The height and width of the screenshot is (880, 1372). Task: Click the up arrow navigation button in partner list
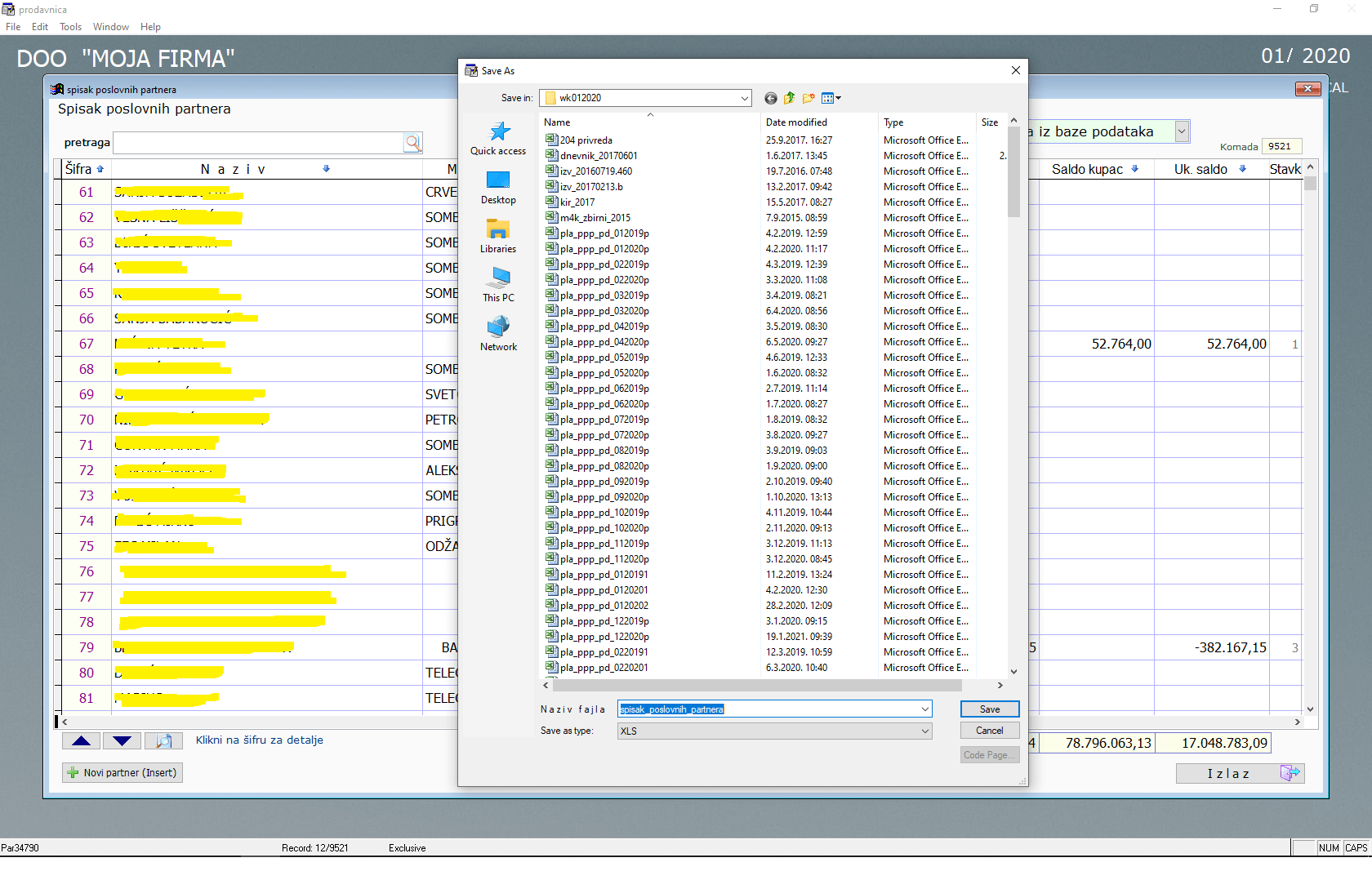(82, 741)
